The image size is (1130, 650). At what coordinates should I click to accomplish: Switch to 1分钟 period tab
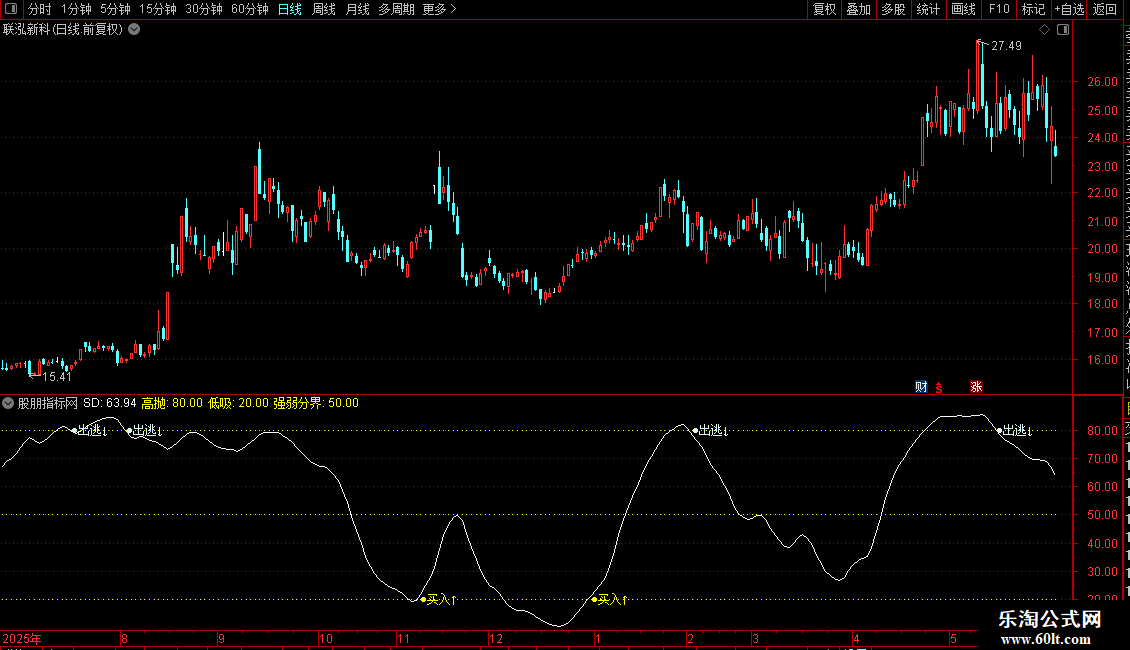76,9
